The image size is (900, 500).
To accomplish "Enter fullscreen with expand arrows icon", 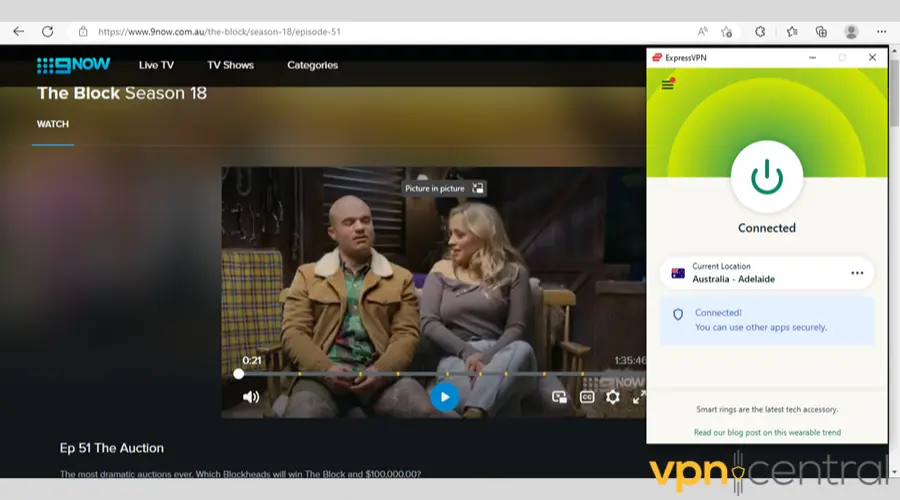I will (639, 397).
